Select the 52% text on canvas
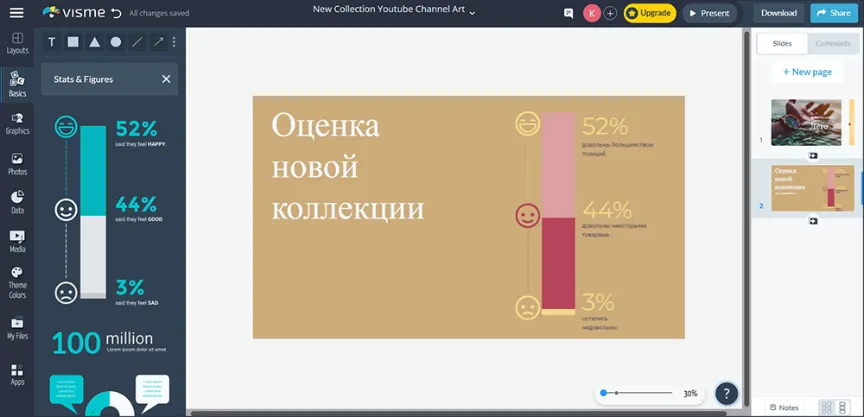864x417 pixels. coord(605,127)
